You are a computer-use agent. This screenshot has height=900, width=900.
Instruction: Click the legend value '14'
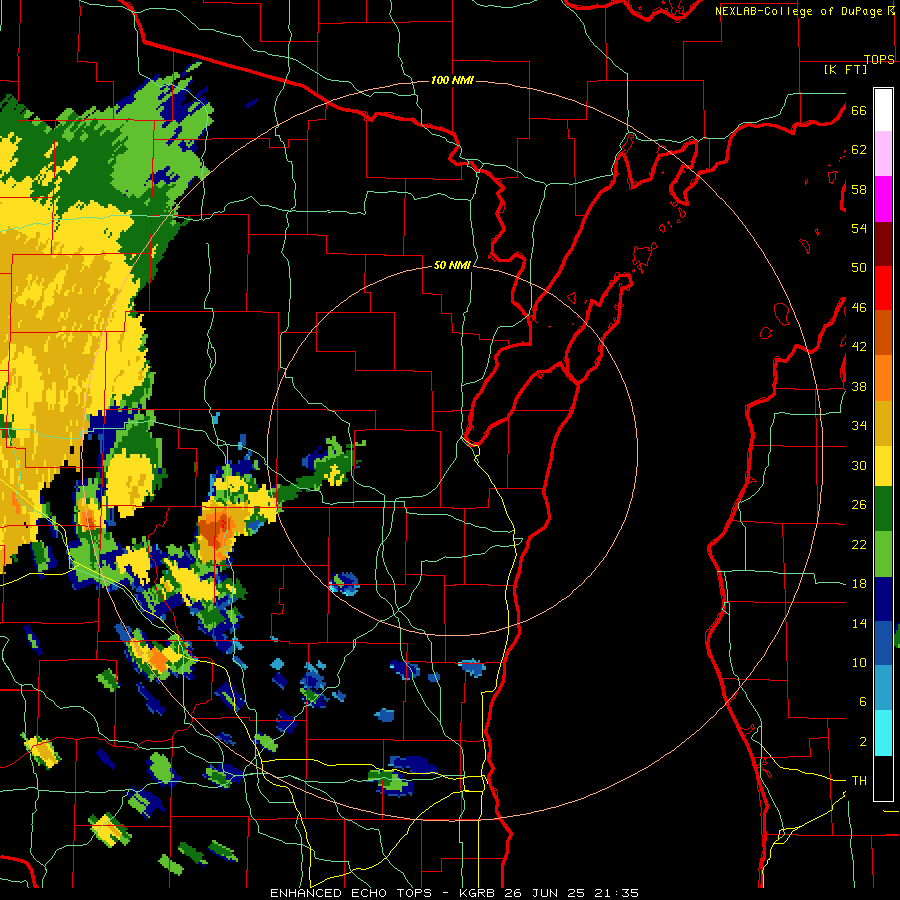point(859,623)
